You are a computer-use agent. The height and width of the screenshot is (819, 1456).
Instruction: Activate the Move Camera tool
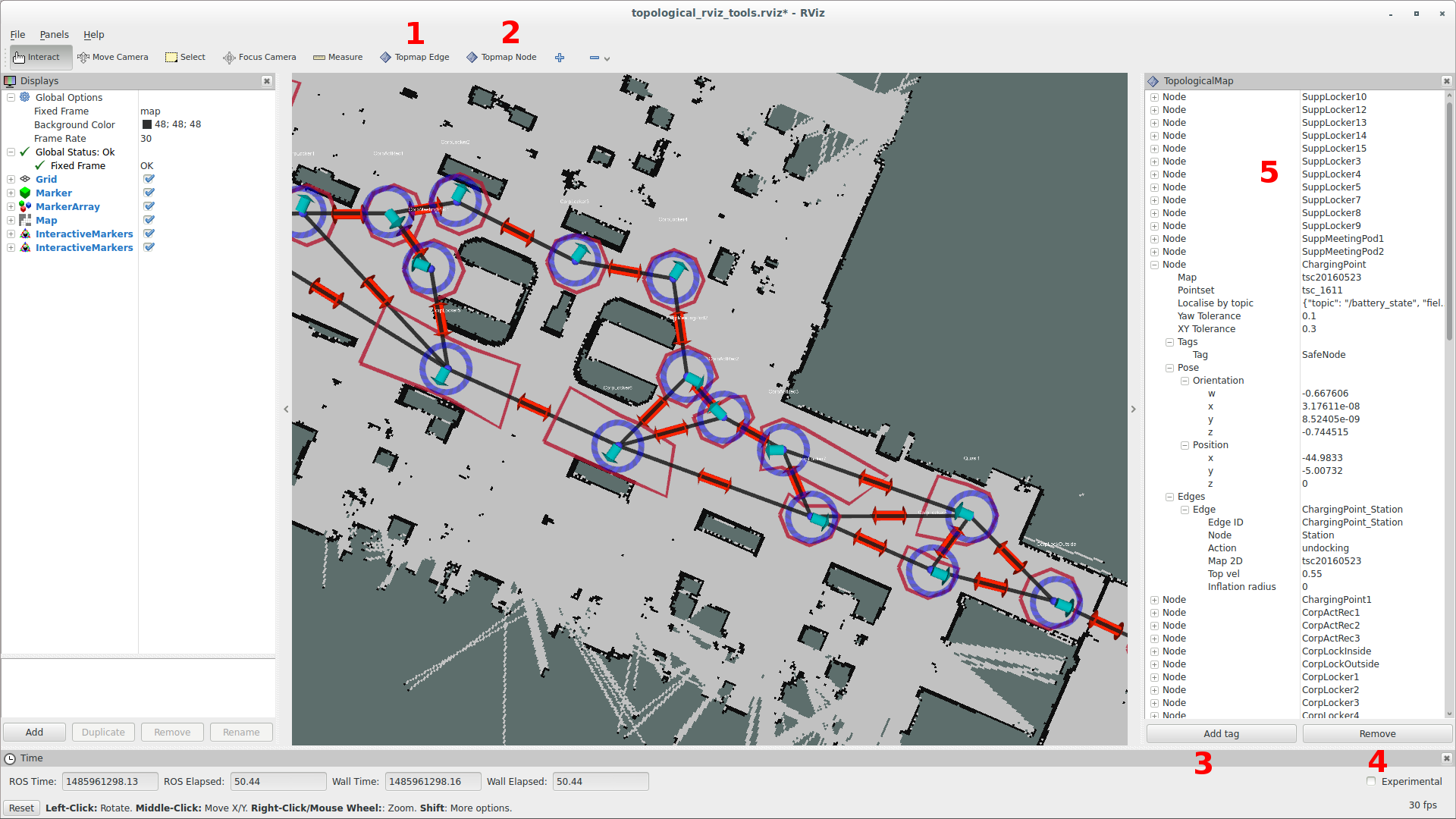[x=113, y=57]
